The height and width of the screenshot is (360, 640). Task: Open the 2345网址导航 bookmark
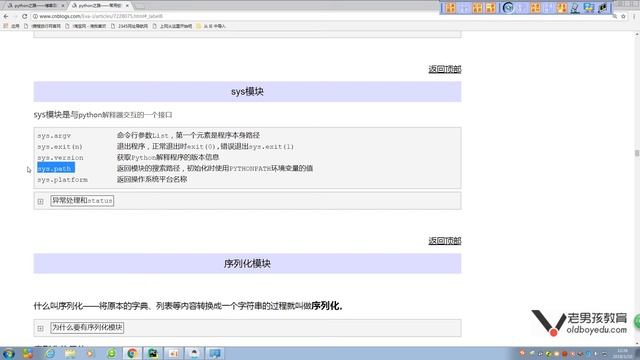[x=129, y=26]
